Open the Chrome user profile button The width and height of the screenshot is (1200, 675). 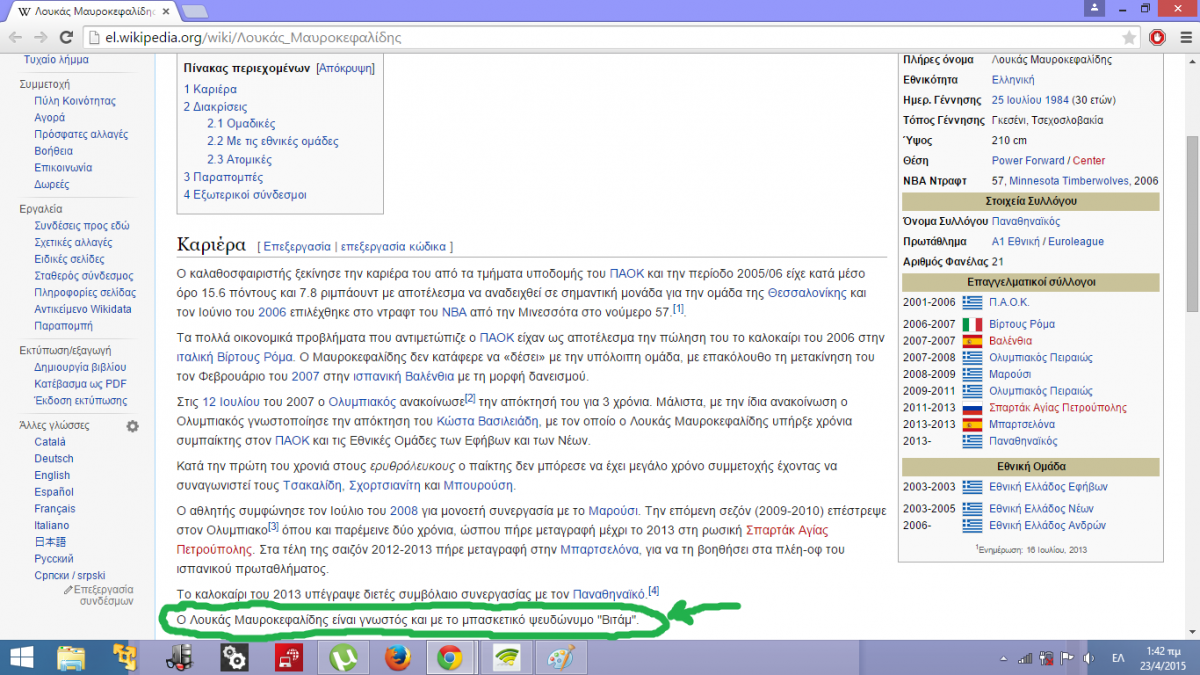click(1096, 8)
